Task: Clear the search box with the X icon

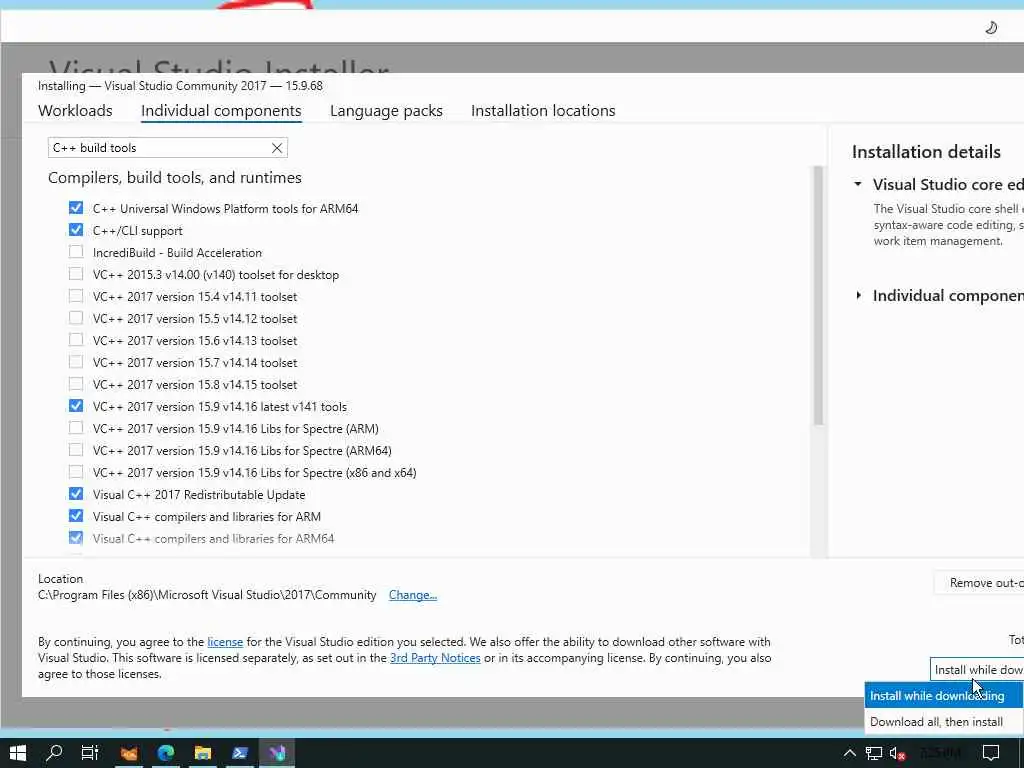Action: [277, 148]
